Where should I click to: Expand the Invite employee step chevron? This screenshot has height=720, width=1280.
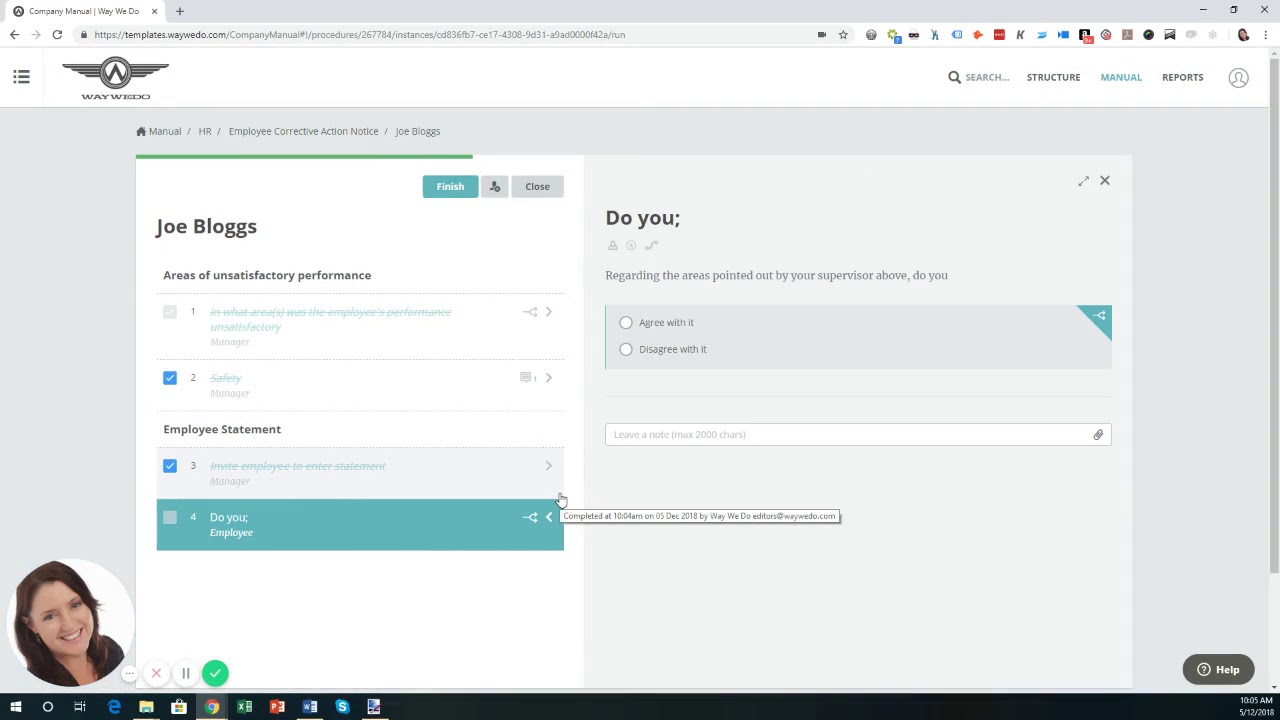coord(548,466)
